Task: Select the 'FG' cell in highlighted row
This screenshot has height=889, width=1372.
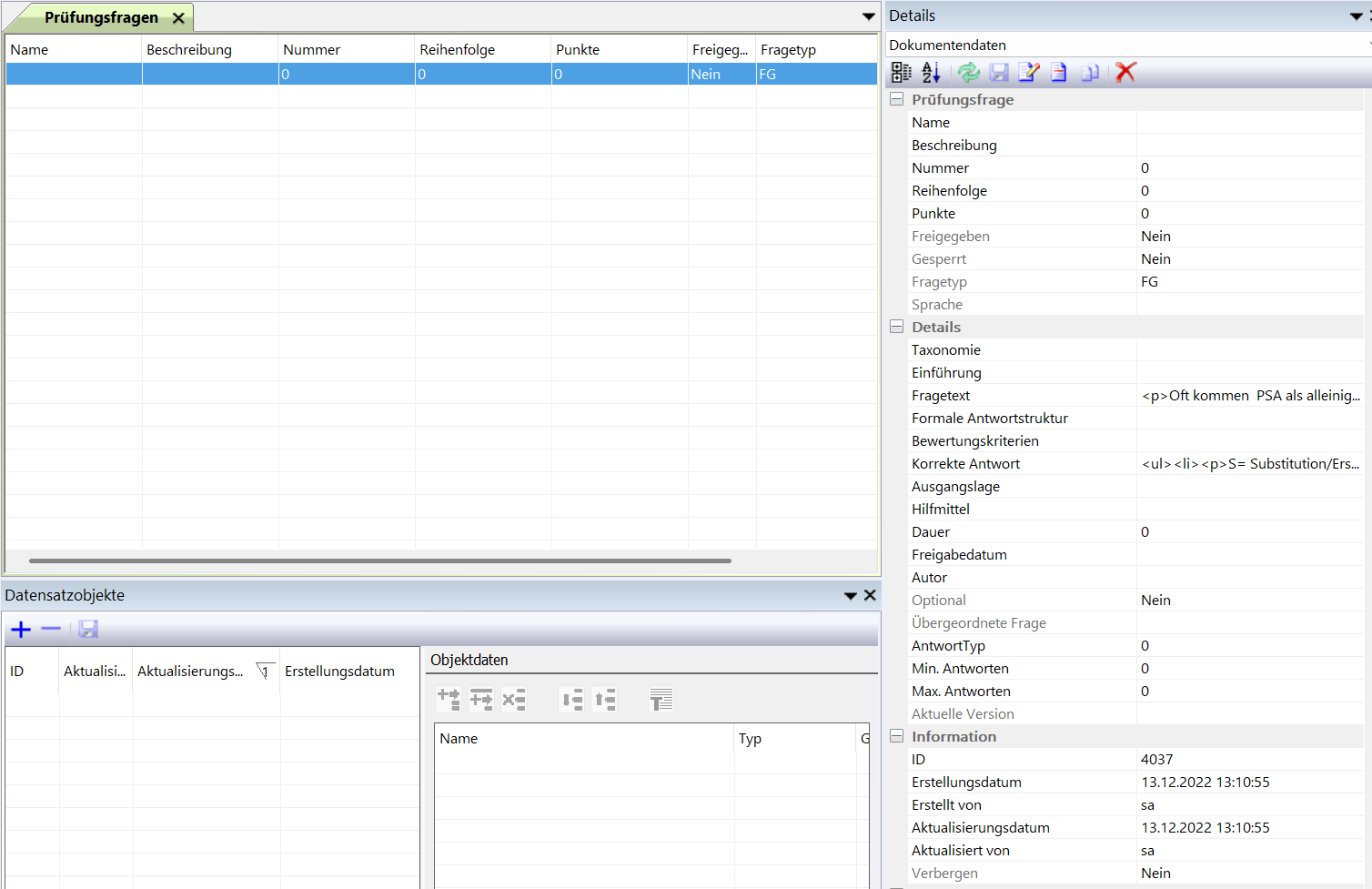Action: (817, 75)
